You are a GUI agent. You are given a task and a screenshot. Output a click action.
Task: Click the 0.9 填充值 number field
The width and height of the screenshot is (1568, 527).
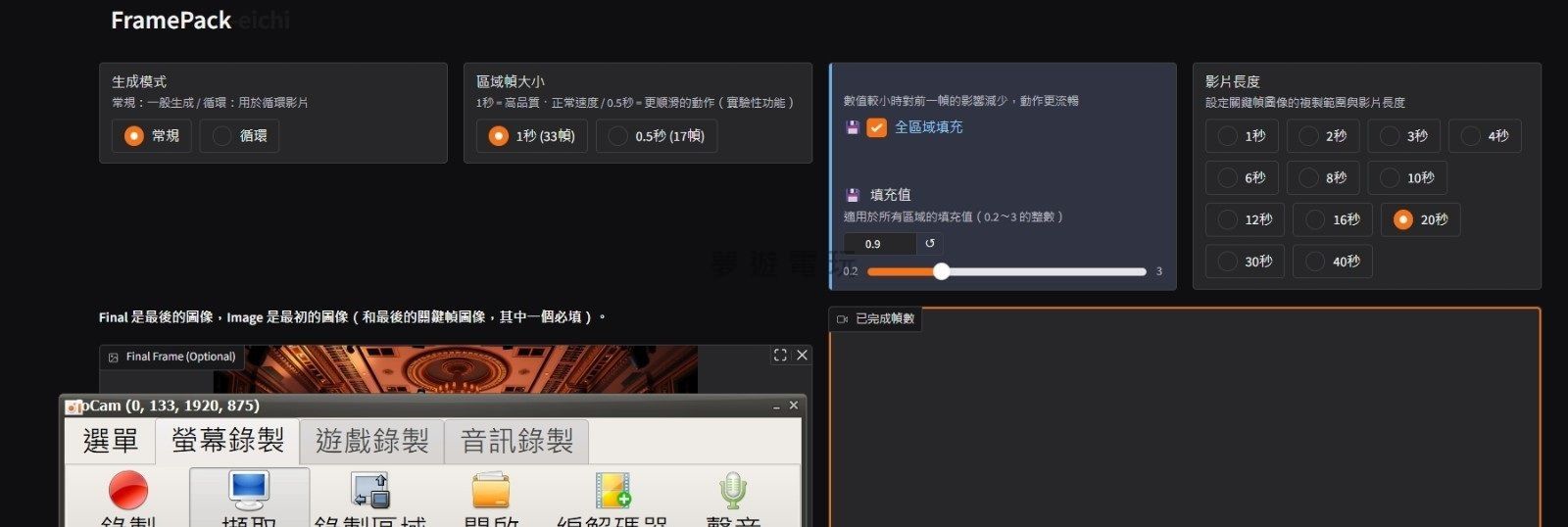tap(880, 243)
